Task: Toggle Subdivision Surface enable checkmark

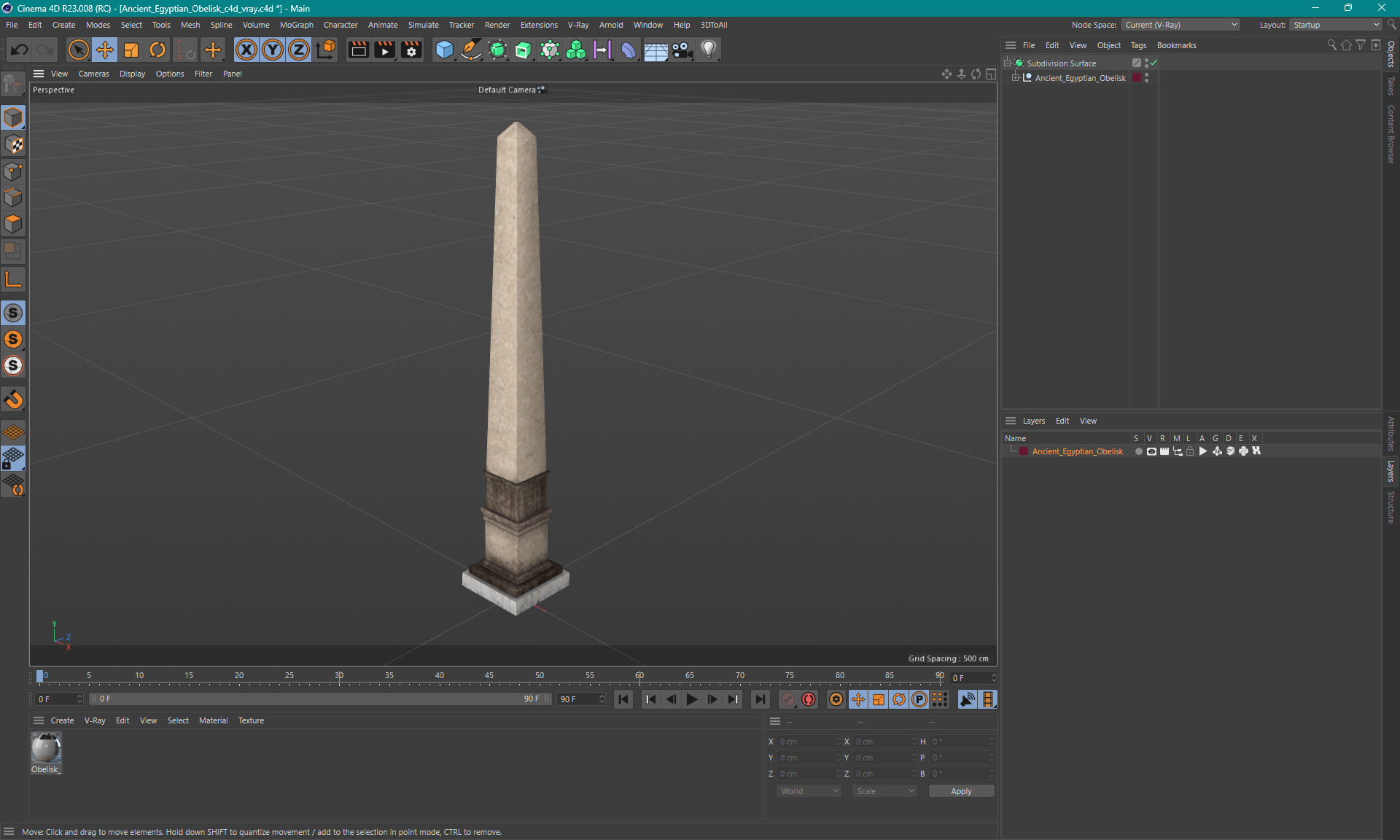Action: pyautogui.click(x=1154, y=63)
